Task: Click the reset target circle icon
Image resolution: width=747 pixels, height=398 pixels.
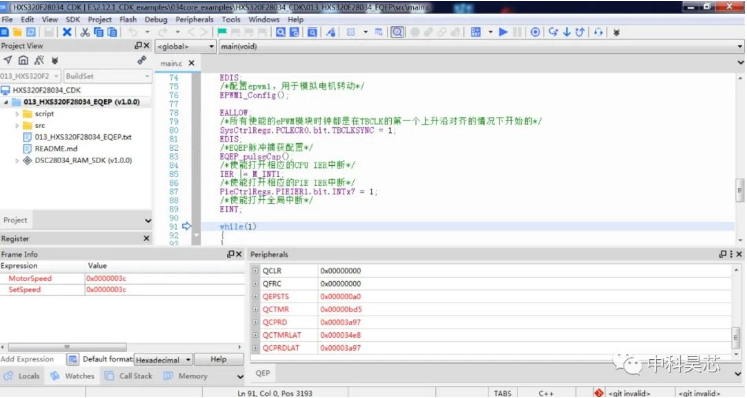Action: (x=535, y=32)
